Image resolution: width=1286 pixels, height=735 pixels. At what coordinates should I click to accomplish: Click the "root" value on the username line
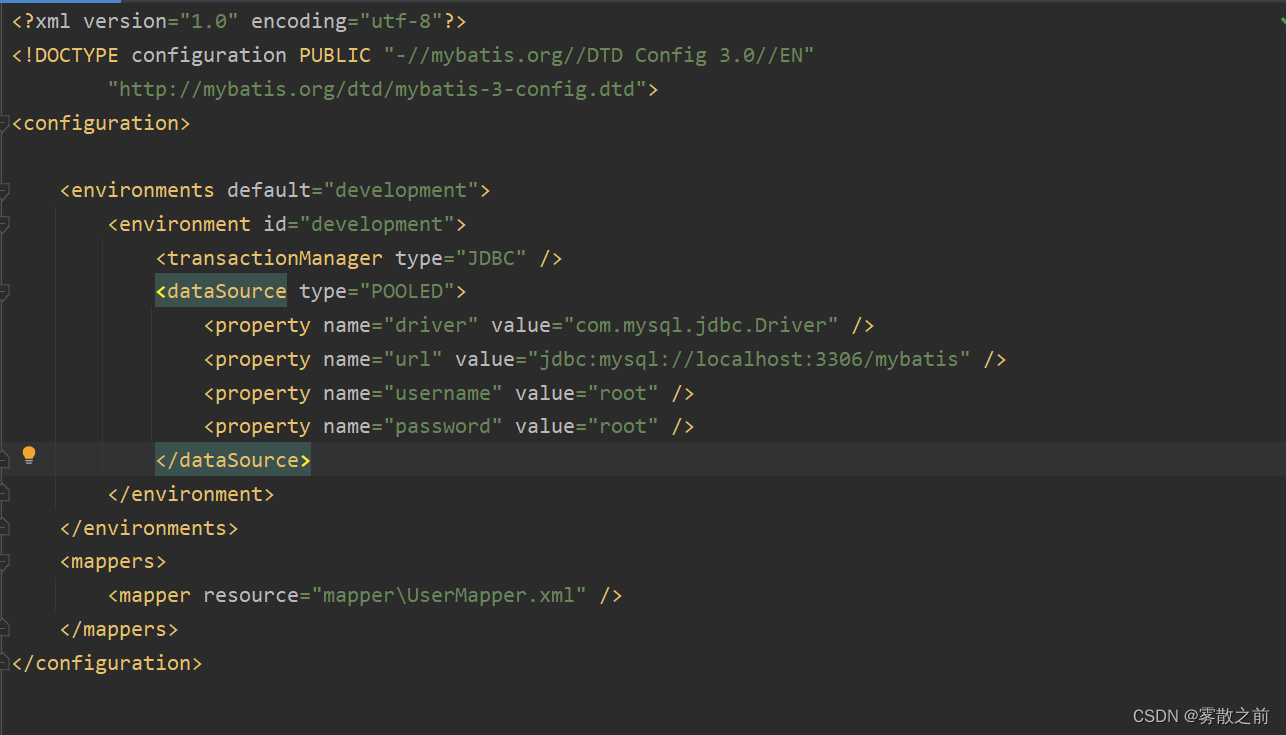pyautogui.click(x=623, y=393)
